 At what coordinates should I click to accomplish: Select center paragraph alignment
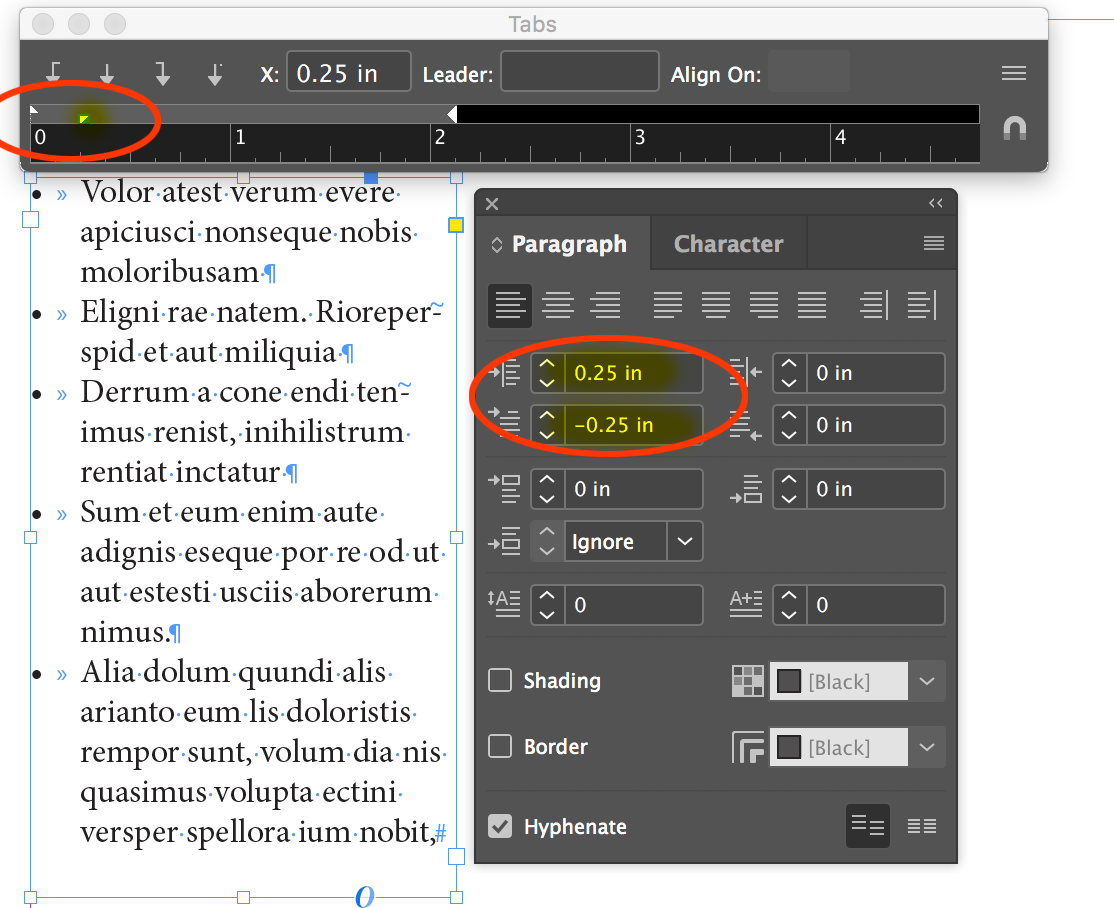[558, 305]
